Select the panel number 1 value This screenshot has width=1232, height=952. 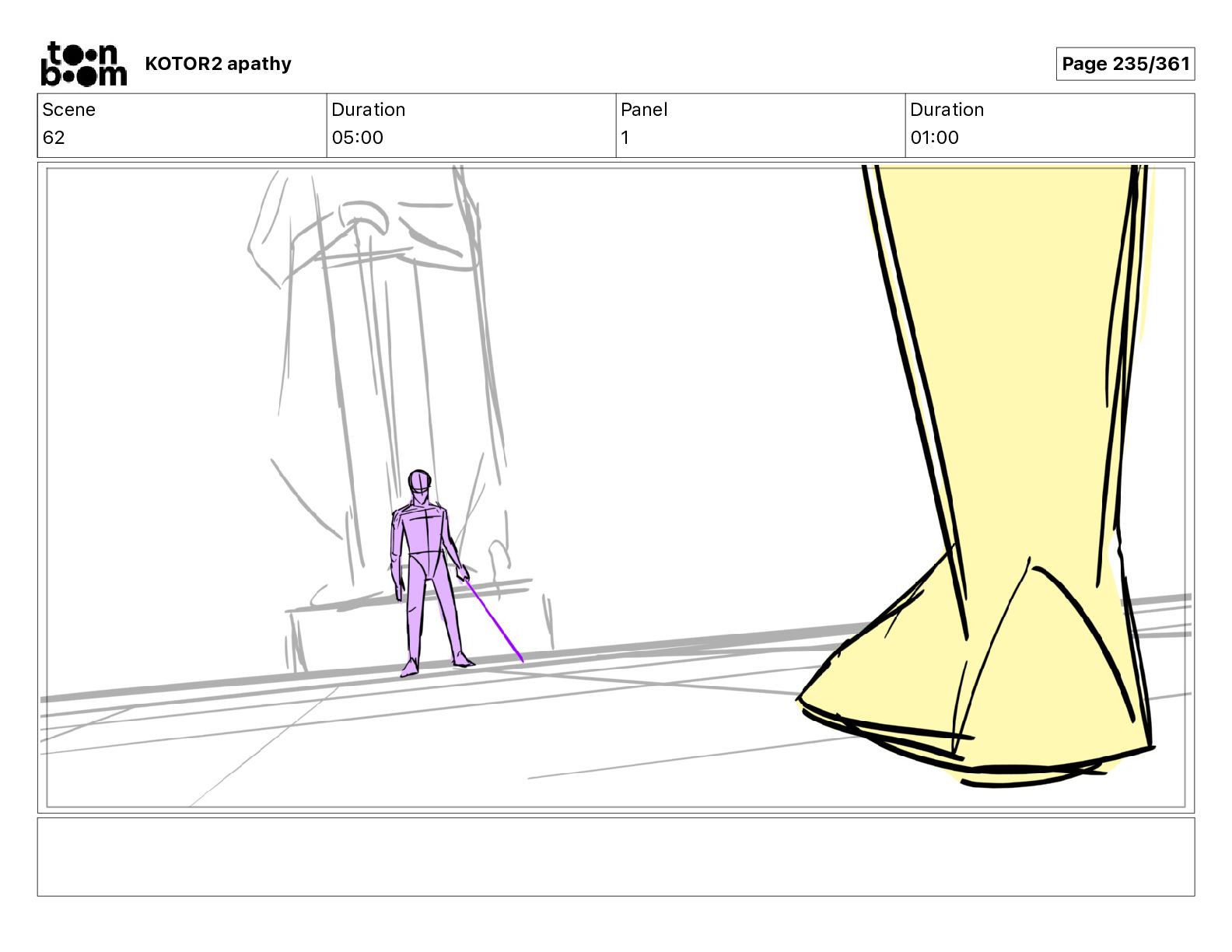[x=625, y=138]
